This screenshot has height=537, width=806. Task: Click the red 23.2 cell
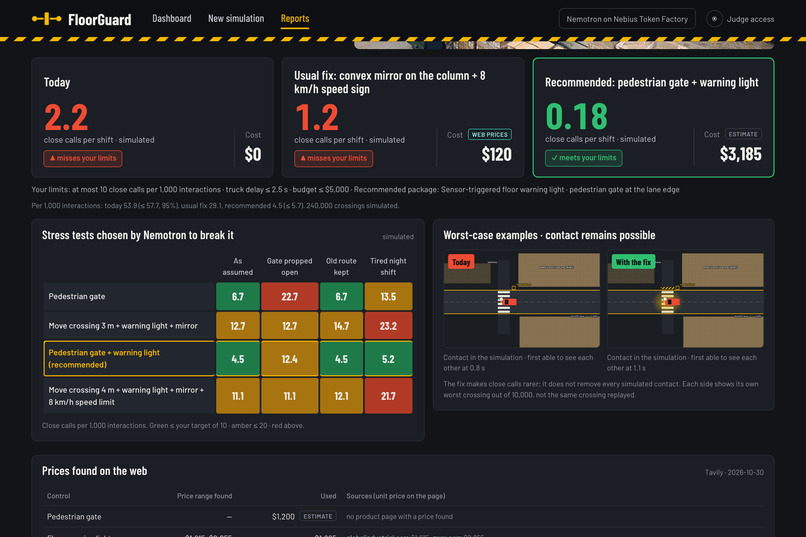coord(388,326)
